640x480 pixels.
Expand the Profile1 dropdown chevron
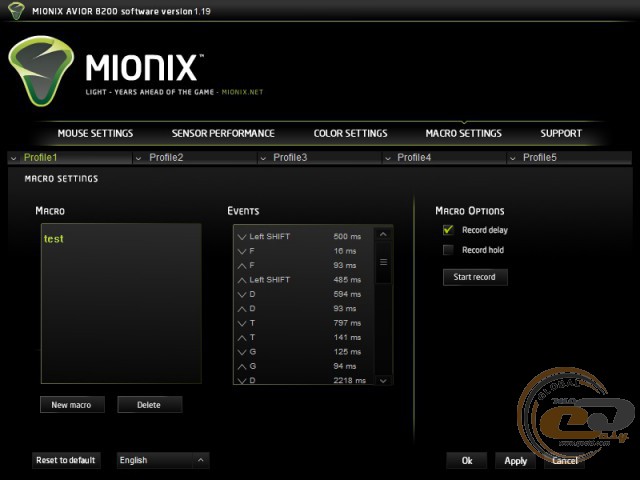(13, 158)
